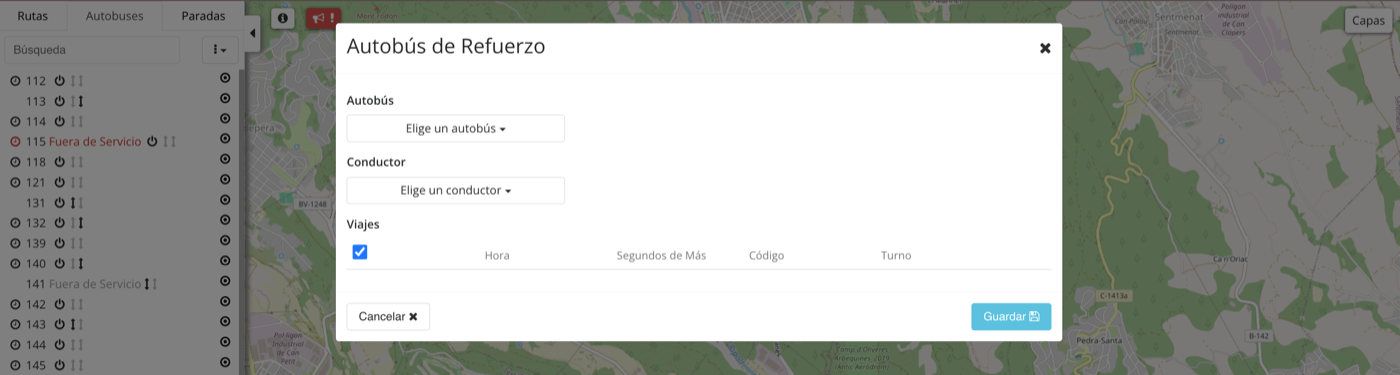
Task: Click the Turno column header
Action: click(896, 256)
